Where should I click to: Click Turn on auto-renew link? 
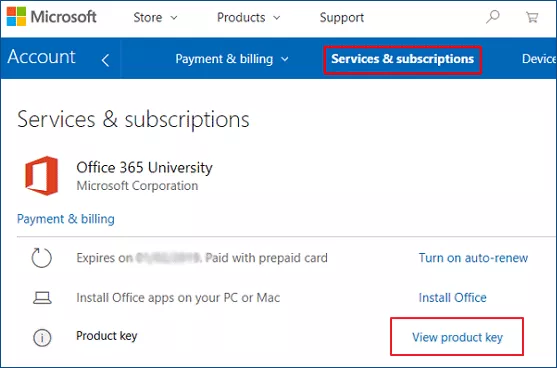[473, 258]
